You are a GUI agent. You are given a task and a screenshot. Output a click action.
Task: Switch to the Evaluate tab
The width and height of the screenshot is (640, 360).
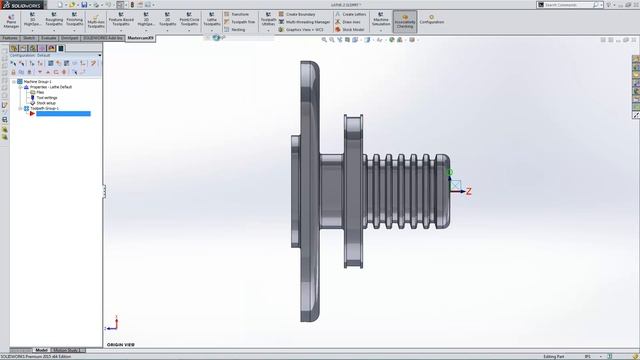[48, 38]
